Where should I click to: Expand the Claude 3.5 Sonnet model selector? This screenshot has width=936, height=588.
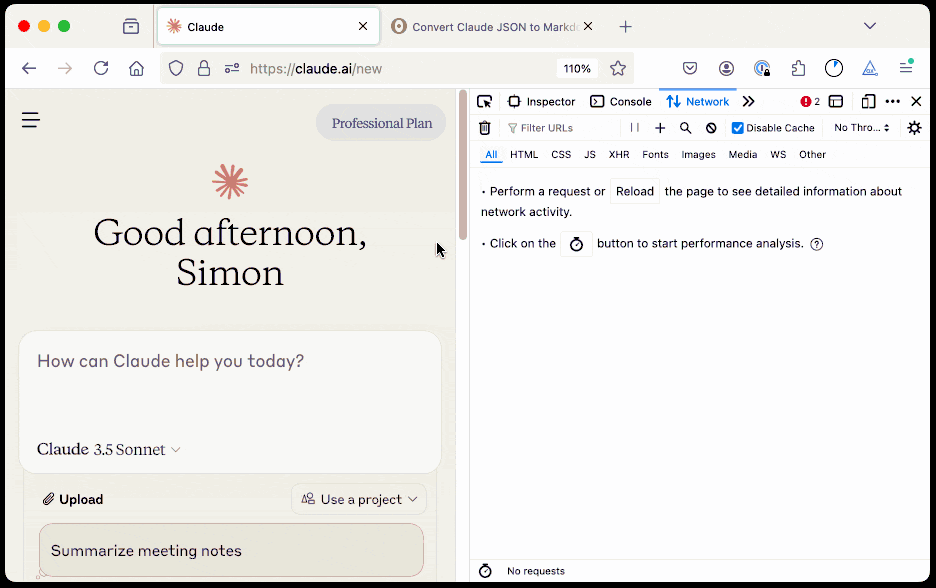[109, 450]
